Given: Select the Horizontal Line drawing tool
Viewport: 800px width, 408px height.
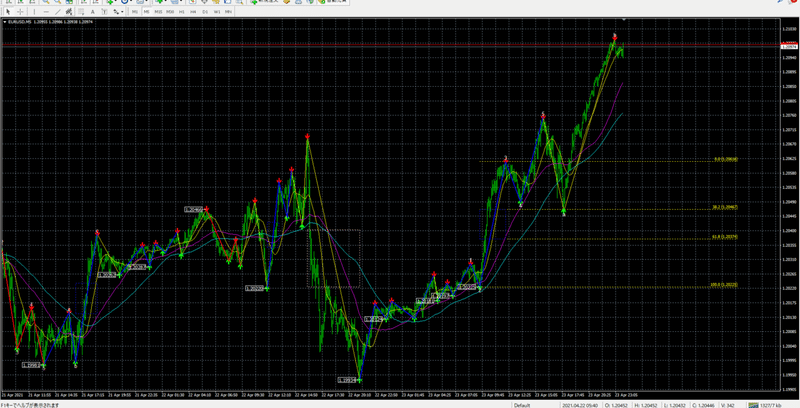Looking at the screenshot, I should click(x=46, y=11).
